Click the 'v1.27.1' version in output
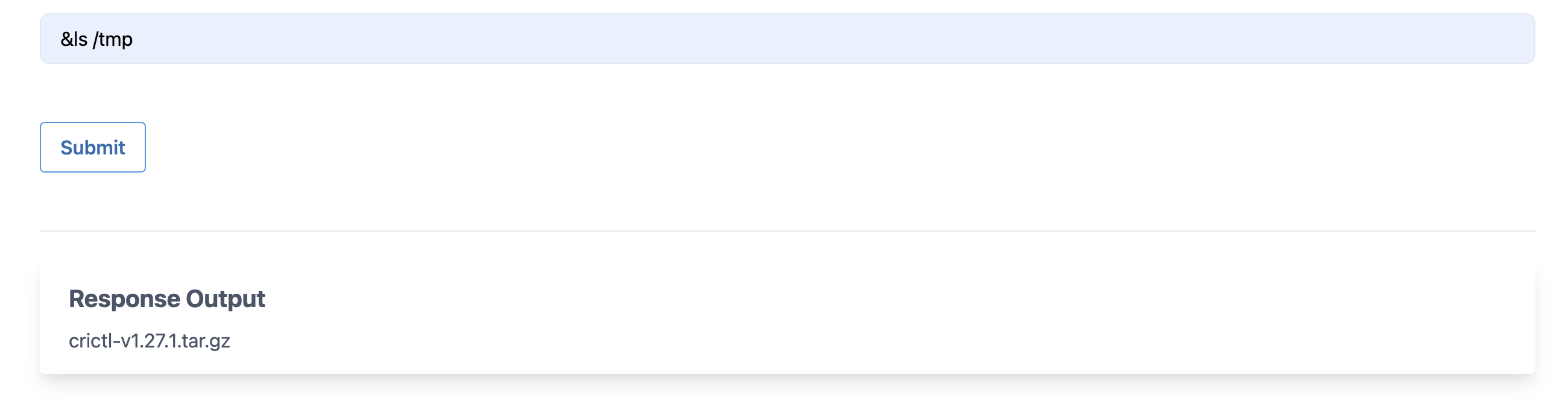 click(x=148, y=341)
